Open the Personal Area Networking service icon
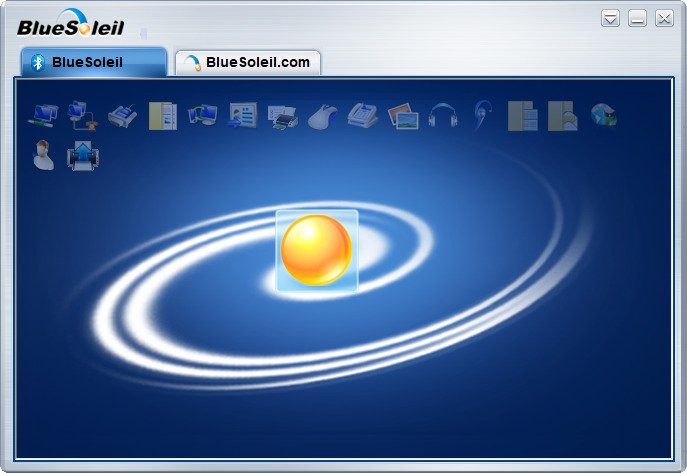The width and height of the screenshot is (687, 473). [43, 116]
